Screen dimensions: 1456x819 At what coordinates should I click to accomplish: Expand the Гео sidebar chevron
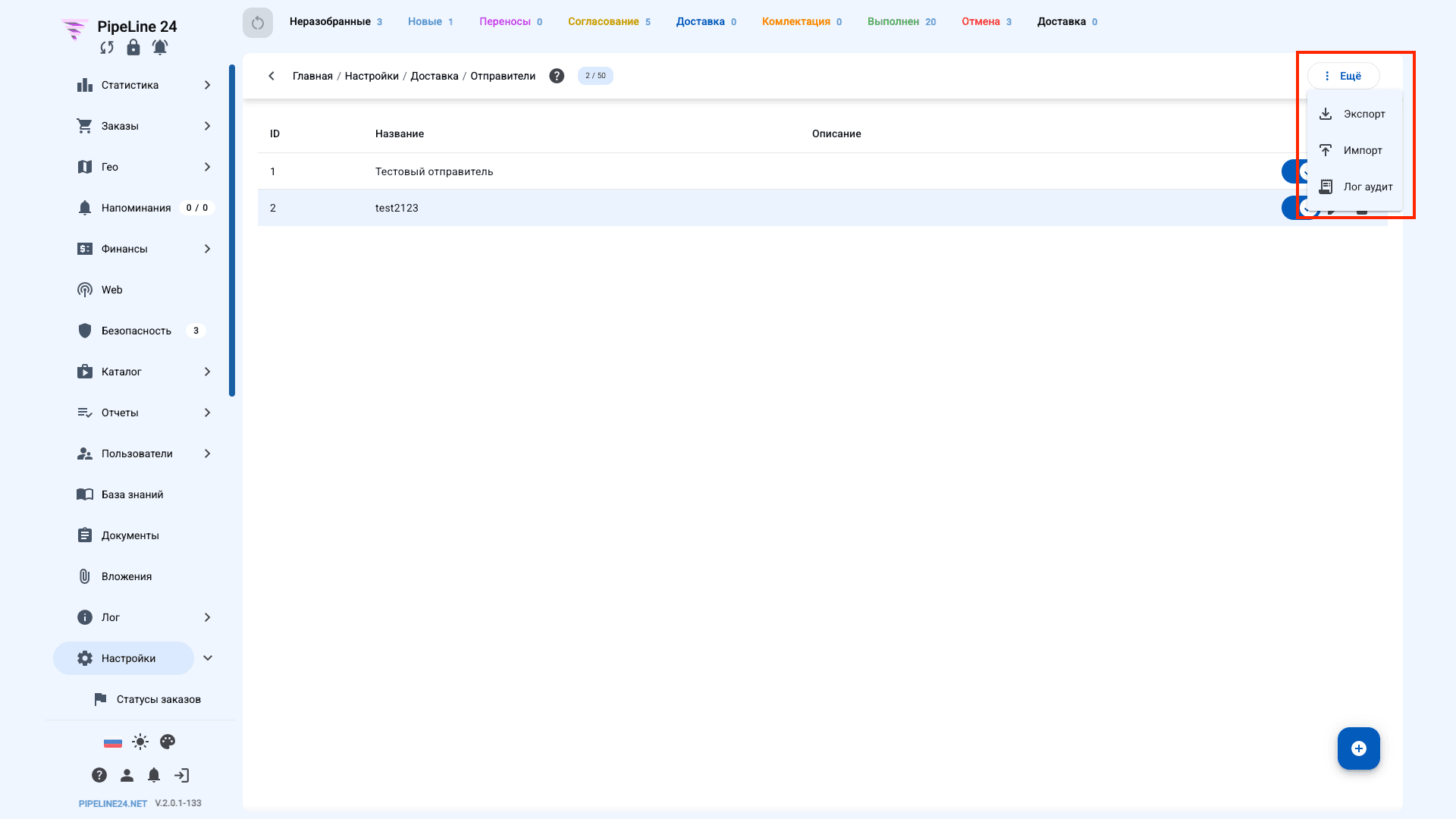point(207,167)
